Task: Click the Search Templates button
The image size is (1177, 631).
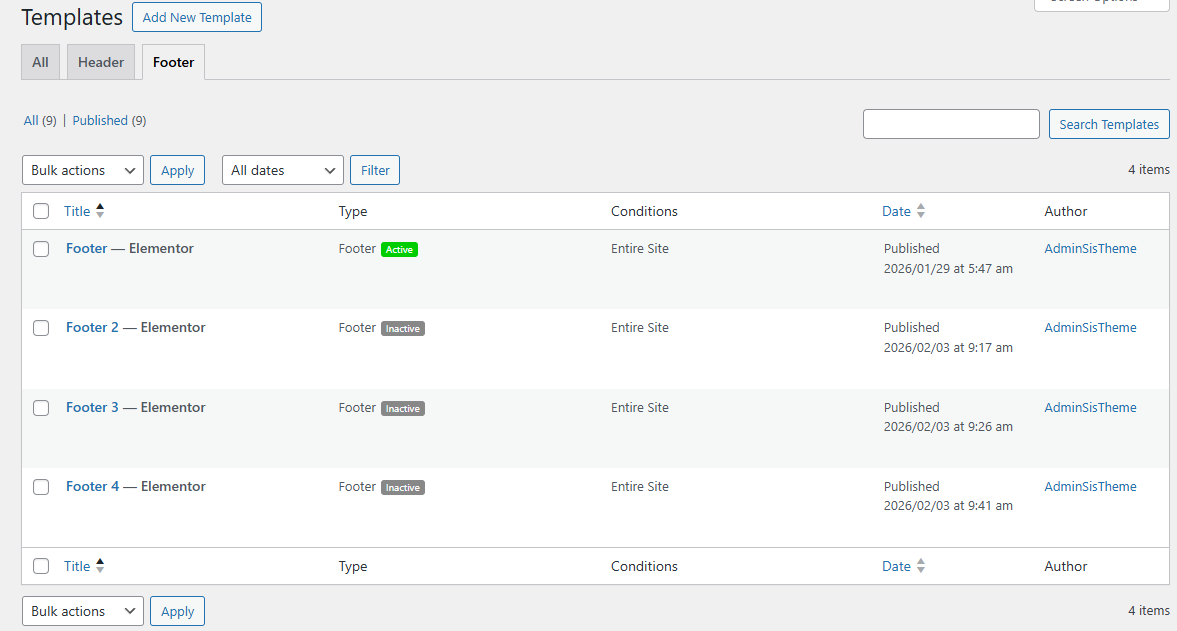Action: click(x=1108, y=123)
